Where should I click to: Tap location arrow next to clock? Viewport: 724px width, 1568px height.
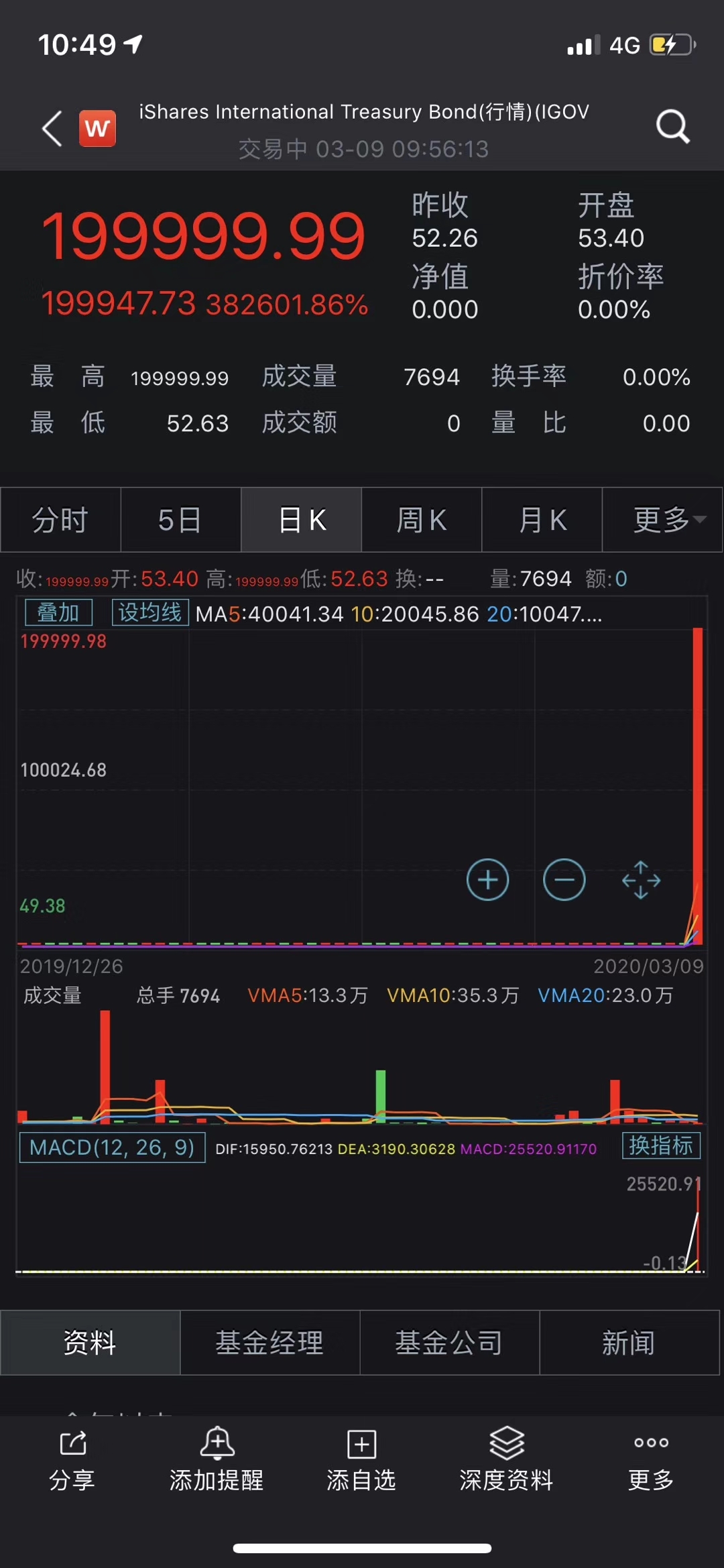(x=133, y=44)
